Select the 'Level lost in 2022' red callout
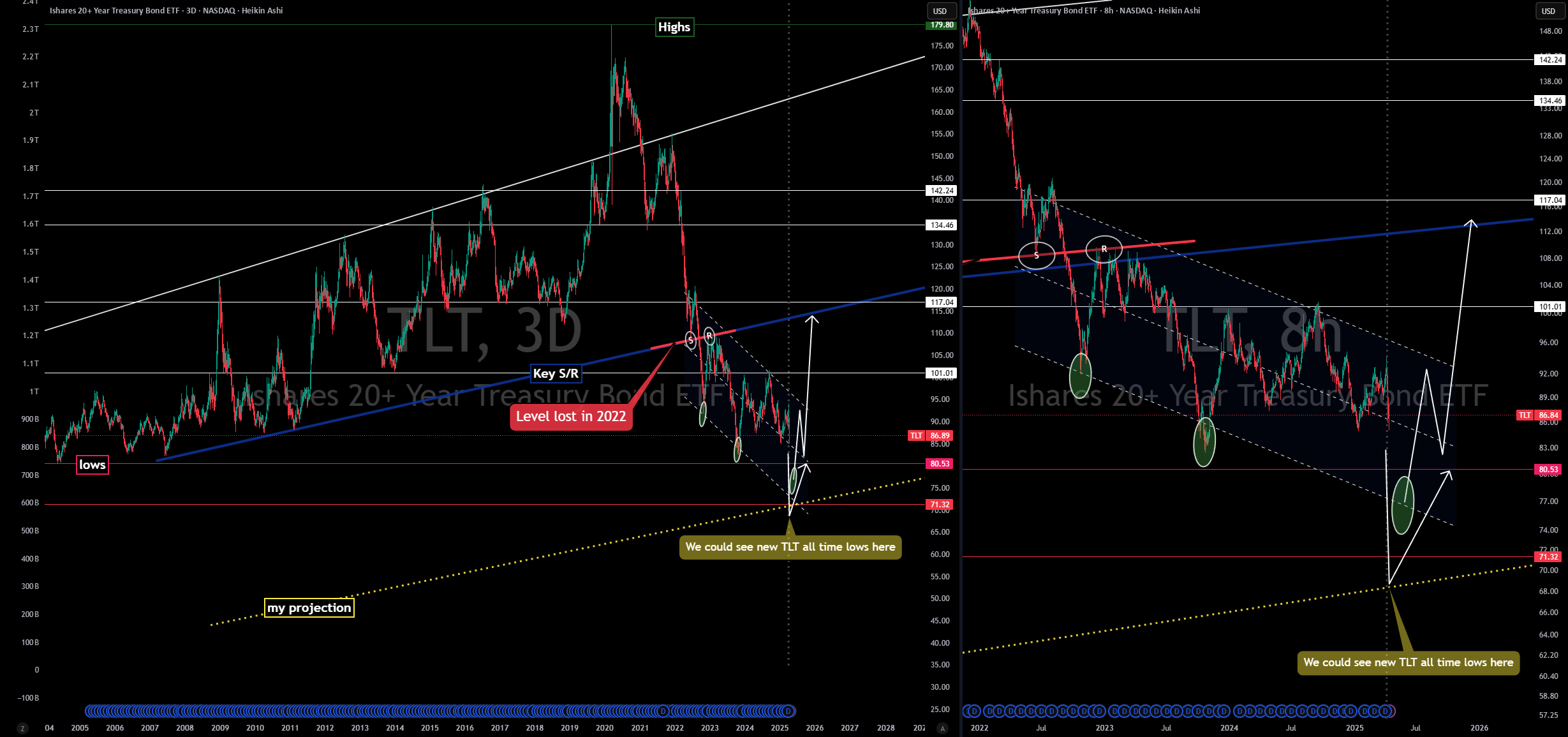 click(571, 417)
